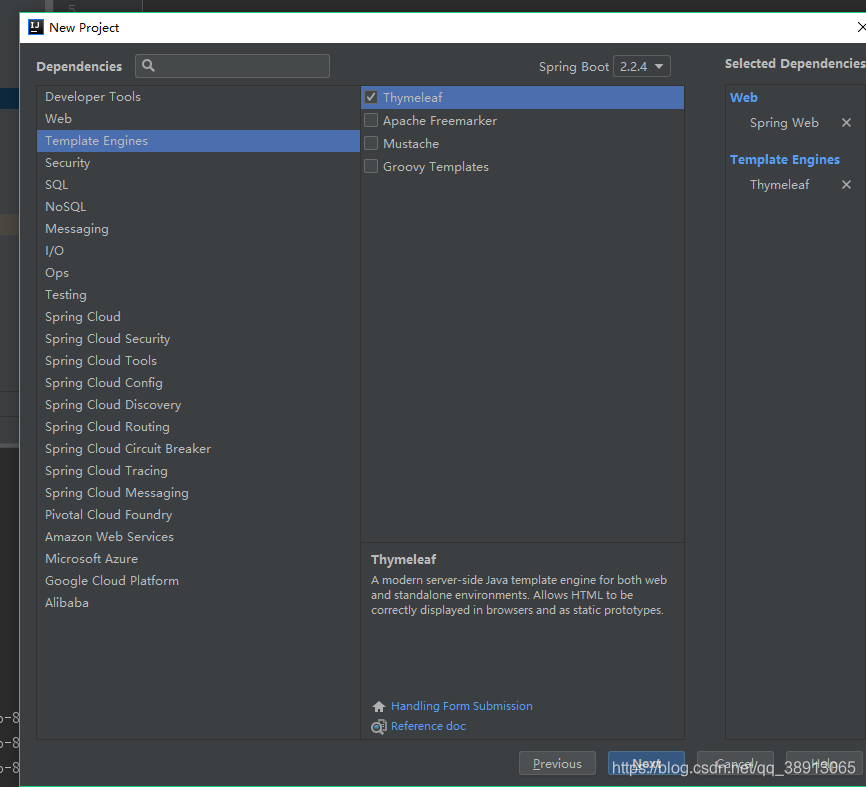Screen dimensions: 866x787
Task: Choose the Spring Cloud Config category
Action: pos(198,383)
